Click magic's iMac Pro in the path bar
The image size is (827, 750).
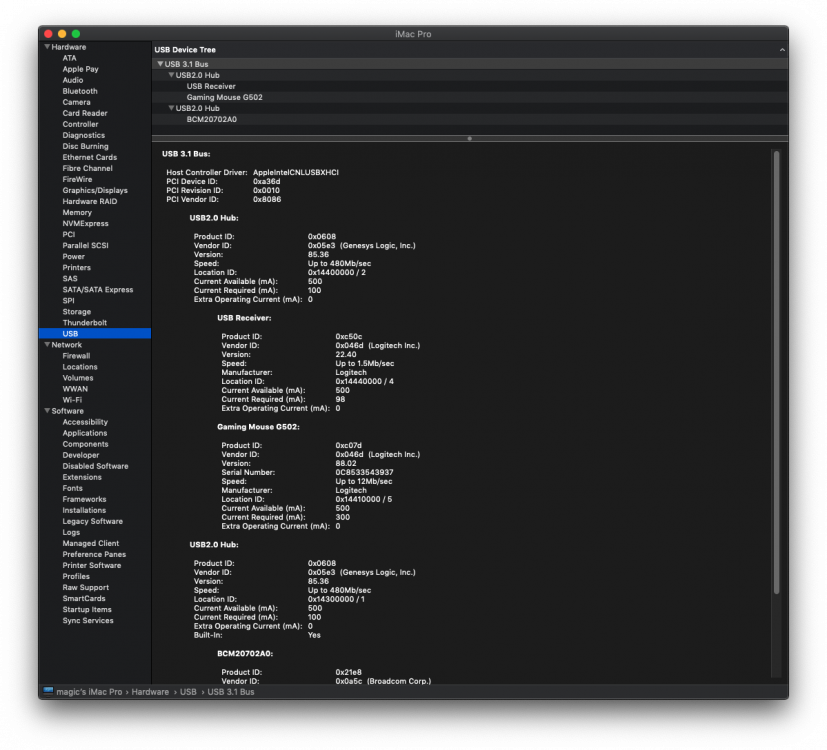click(89, 691)
